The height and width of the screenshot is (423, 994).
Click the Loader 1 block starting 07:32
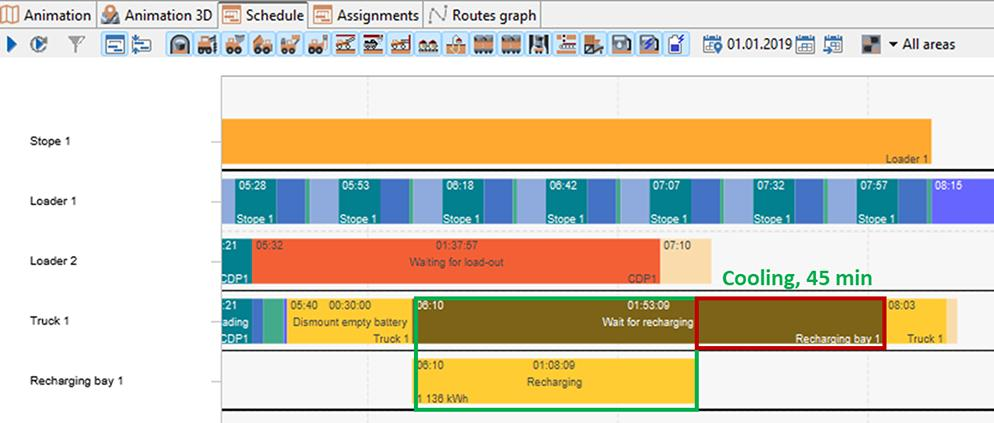click(774, 201)
